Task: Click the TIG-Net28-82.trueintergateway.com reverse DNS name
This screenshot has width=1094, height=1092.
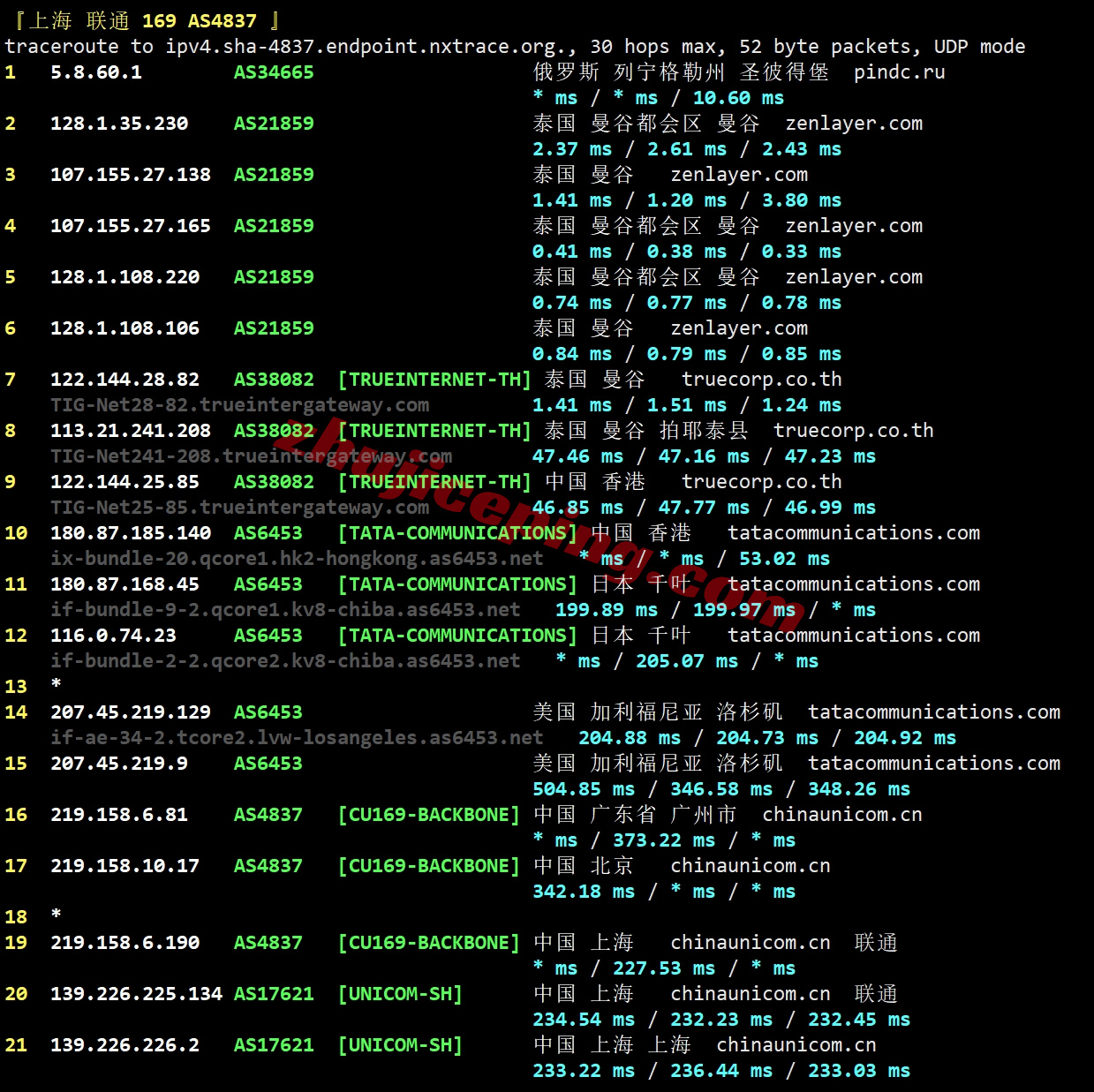Action: (x=239, y=405)
